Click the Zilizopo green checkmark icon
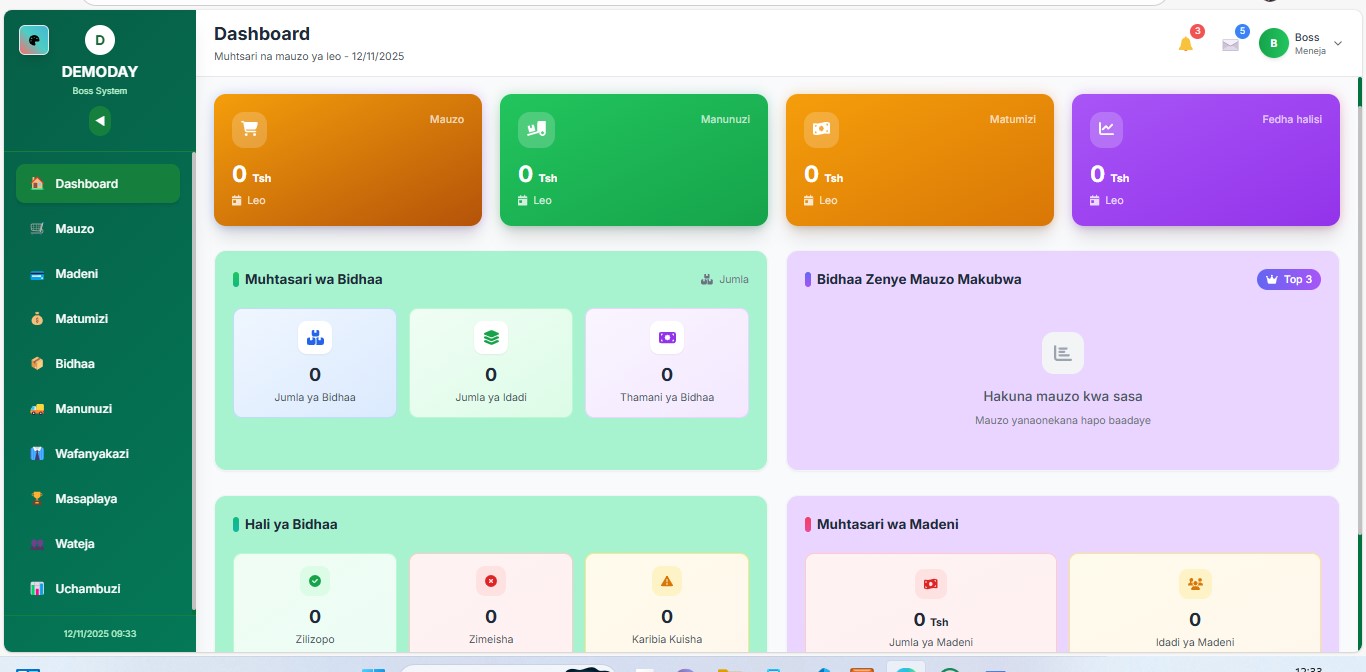This screenshot has width=1366, height=672. click(x=315, y=581)
